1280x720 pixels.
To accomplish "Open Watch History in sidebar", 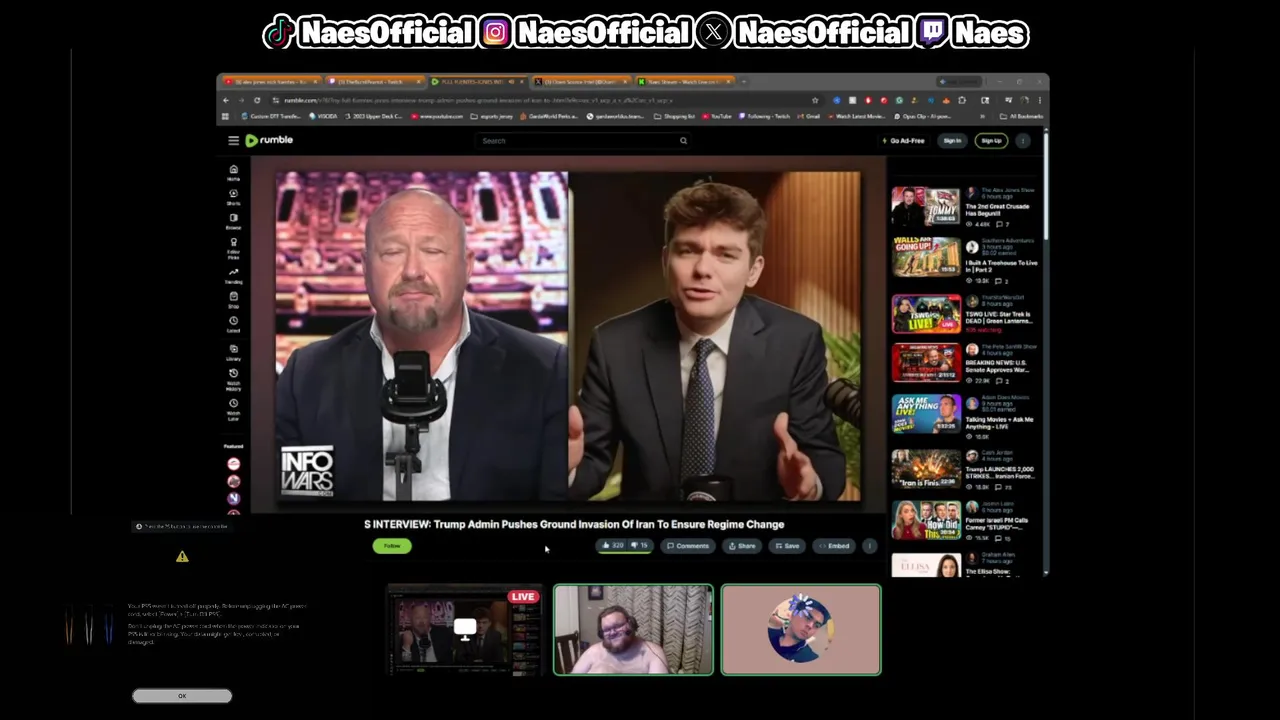I will tap(233, 380).
